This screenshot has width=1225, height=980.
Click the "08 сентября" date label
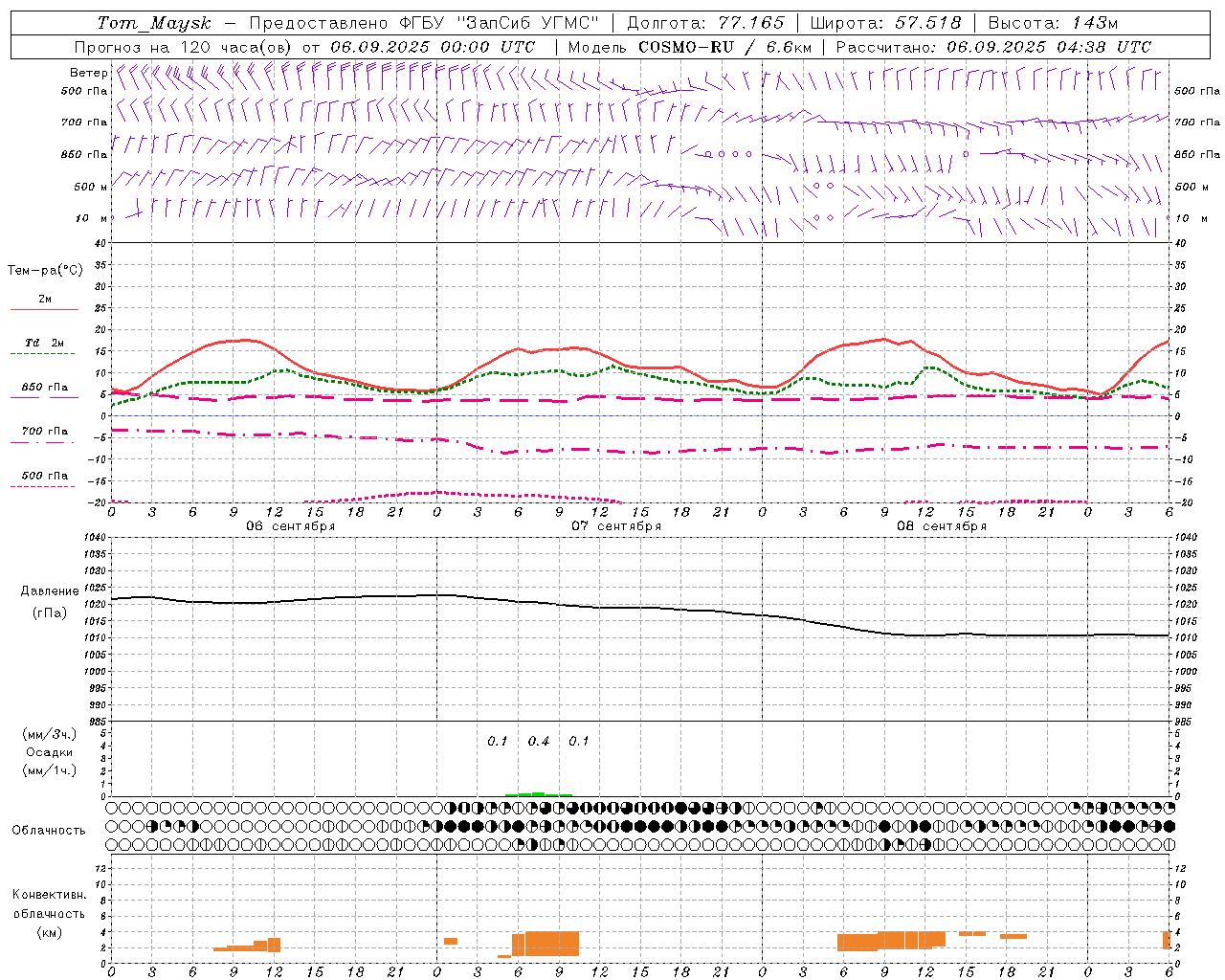(x=942, y=526)
